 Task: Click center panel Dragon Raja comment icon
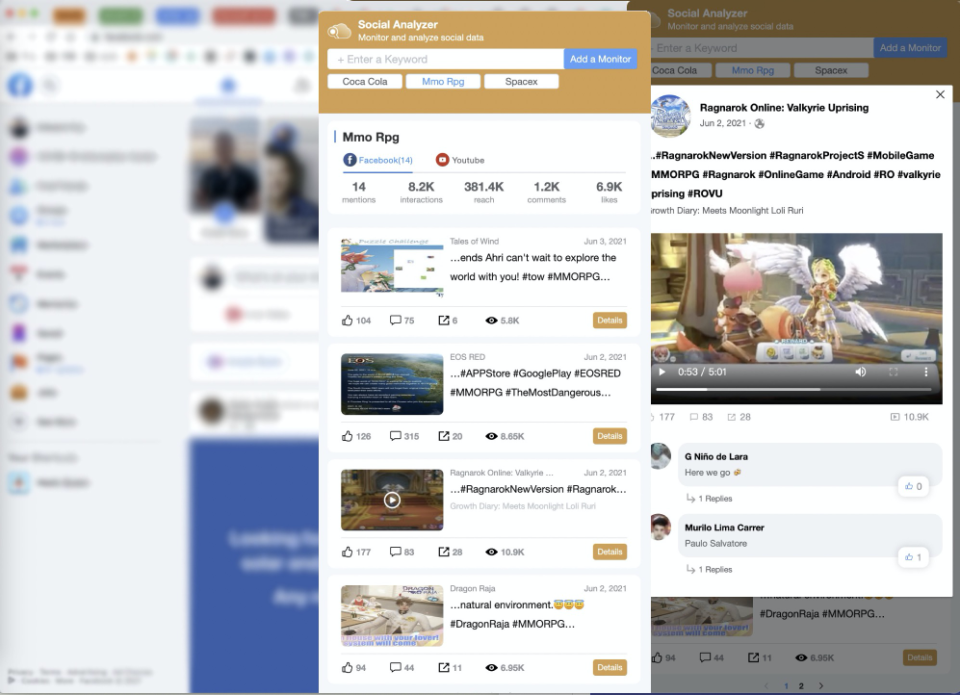click(x=396, y=667)
